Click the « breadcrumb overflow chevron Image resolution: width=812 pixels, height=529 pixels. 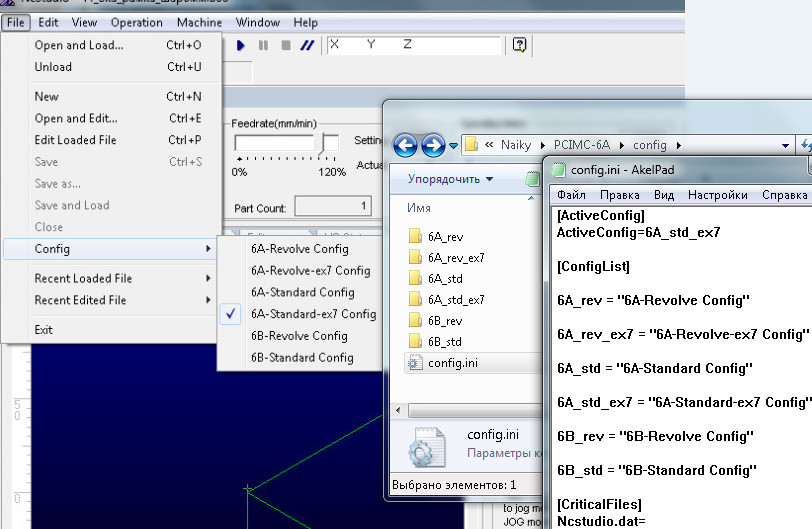(489, 145)
